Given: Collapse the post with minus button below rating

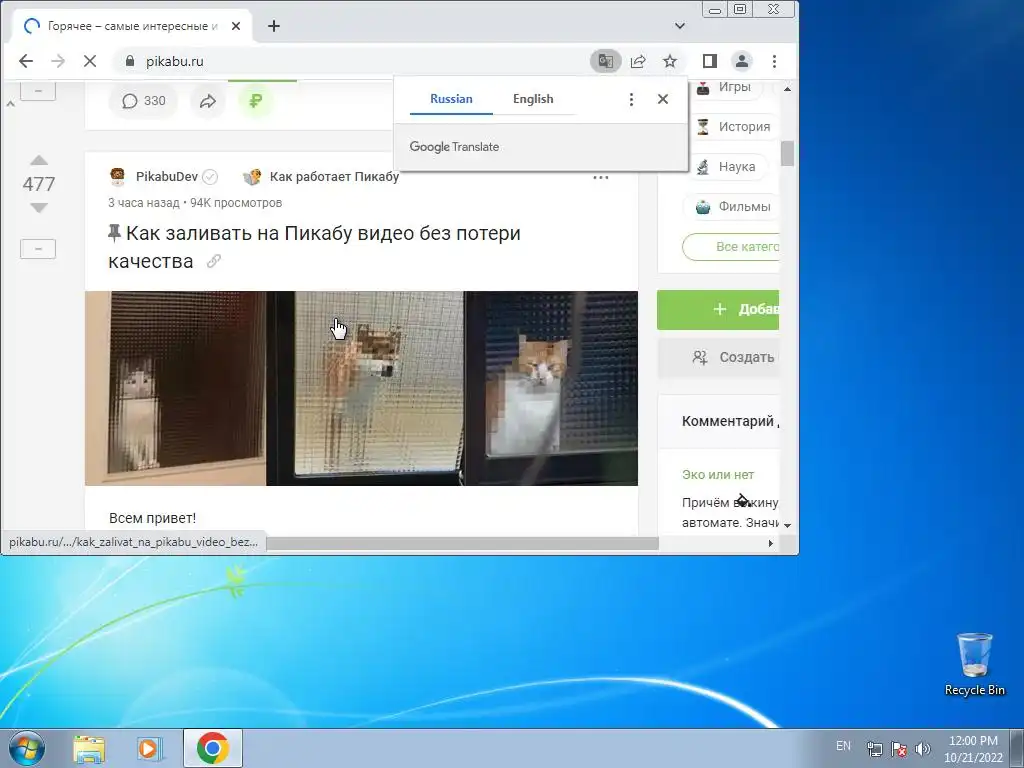Looking at the screenshot, I should click(x=38, y=249).
